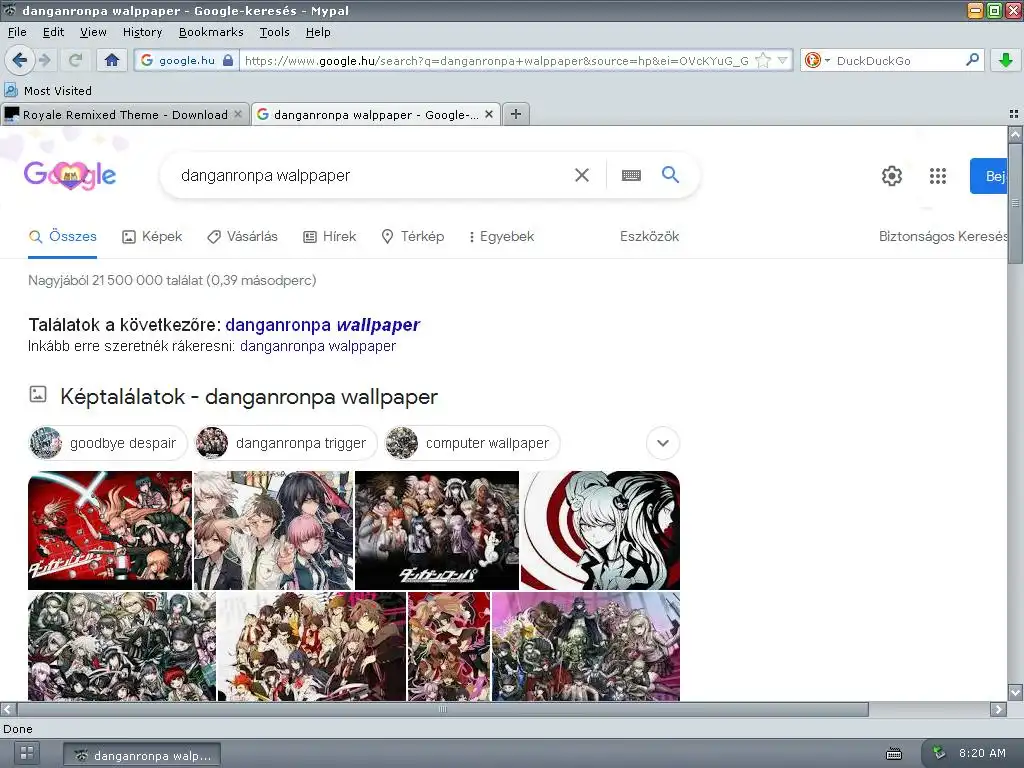Open the on-screen keyboard input tool
This screenshot has width=1024, height=768.
[x=631, y=175]
